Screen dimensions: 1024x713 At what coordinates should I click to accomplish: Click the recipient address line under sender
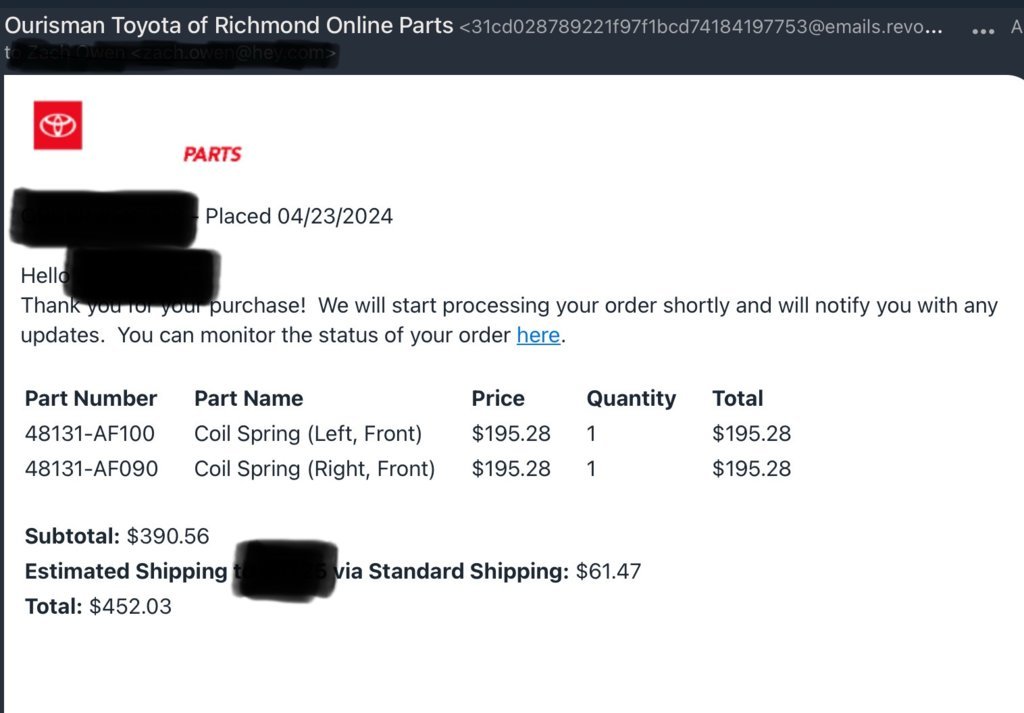pyautogui.click(x=170, y=53)
